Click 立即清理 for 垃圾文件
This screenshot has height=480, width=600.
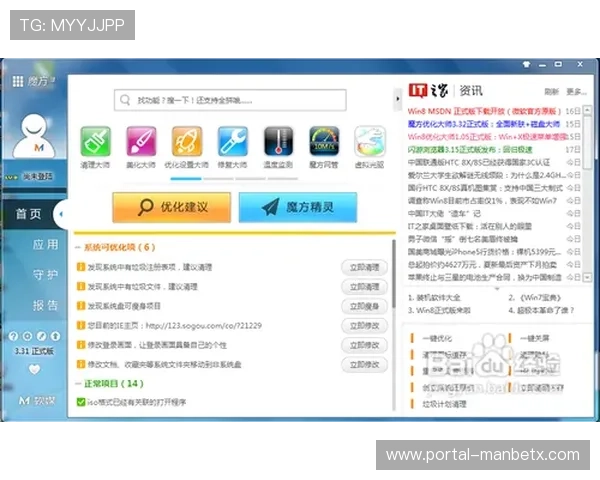[x=364, y=287]
